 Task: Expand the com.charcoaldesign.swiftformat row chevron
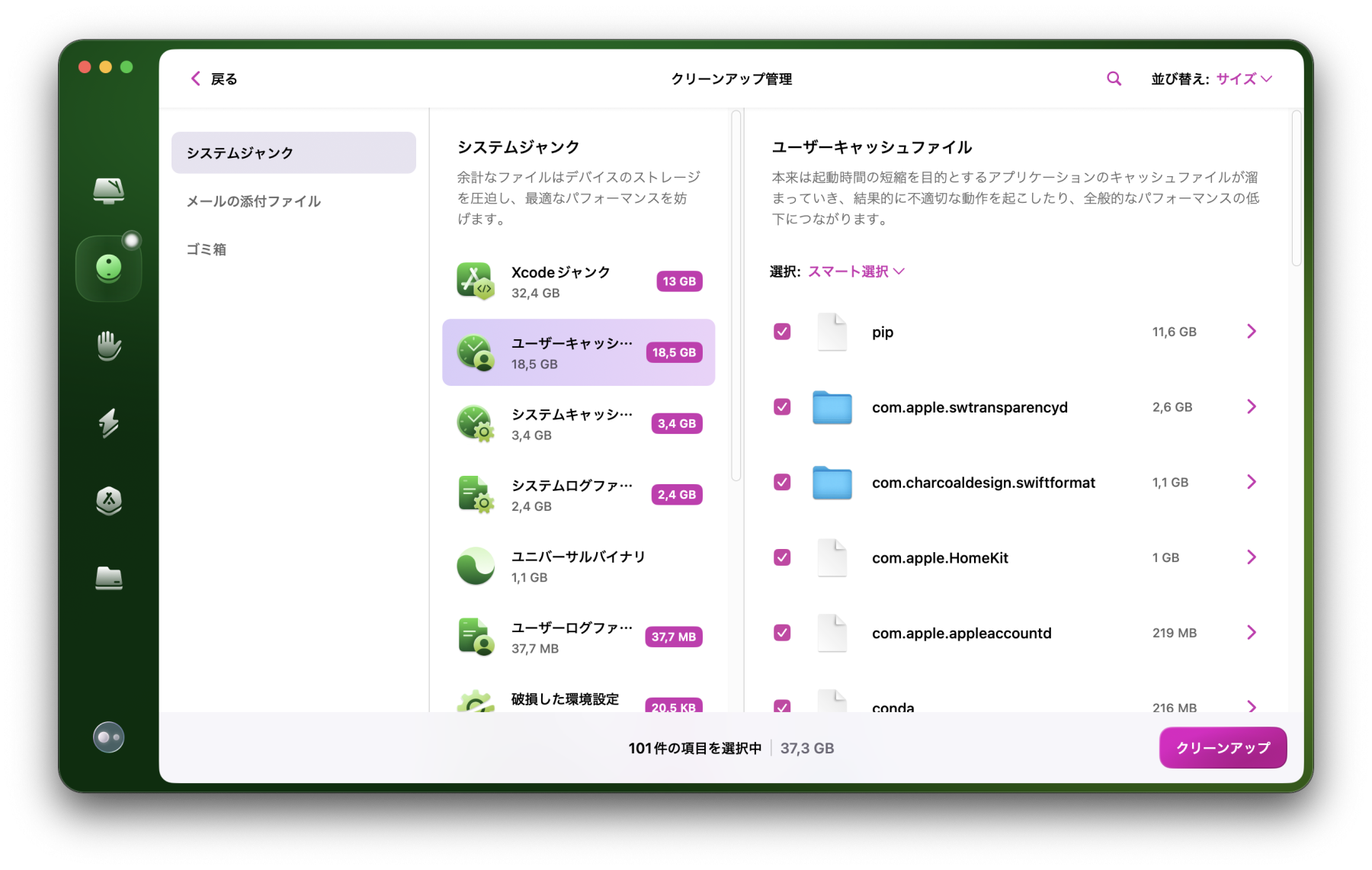point(1252,482)
